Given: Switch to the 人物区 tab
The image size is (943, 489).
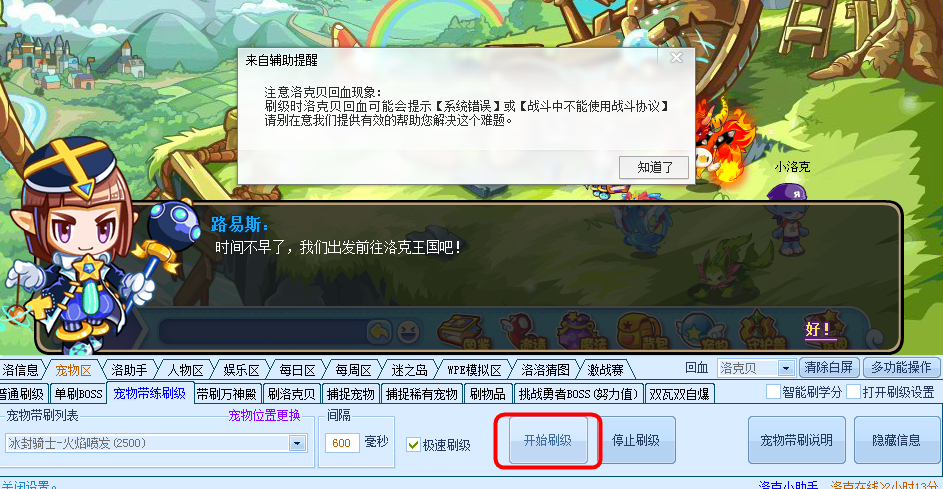Looking at the screenshot, I should [x=185, y=369].
